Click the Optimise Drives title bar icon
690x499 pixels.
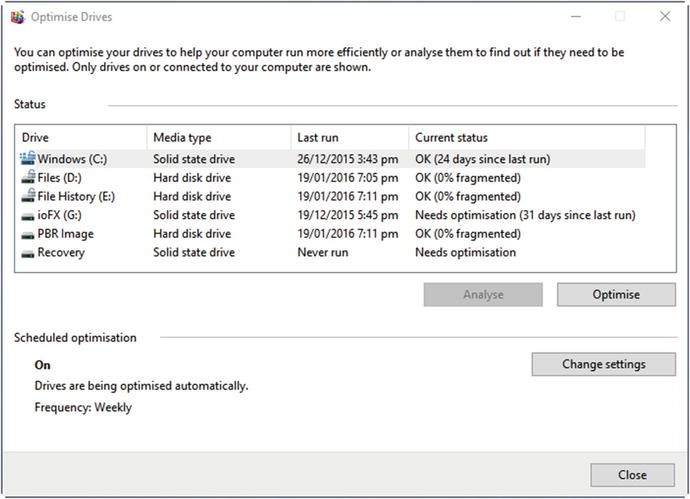[x=15, y=17]
